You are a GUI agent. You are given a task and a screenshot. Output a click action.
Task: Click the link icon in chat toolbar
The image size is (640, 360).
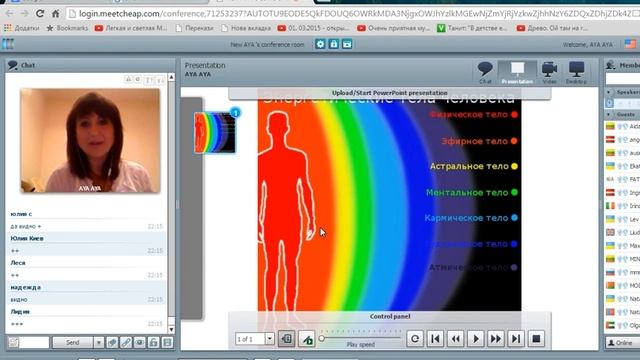(x=126, y=342)
